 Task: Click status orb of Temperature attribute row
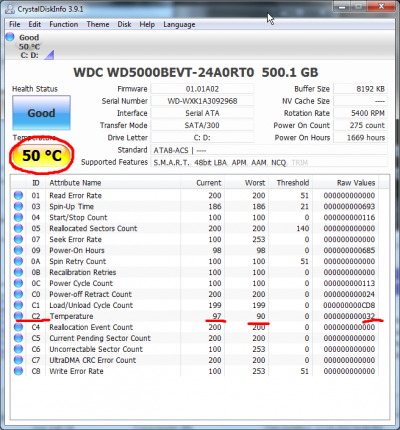pos(18,315)
